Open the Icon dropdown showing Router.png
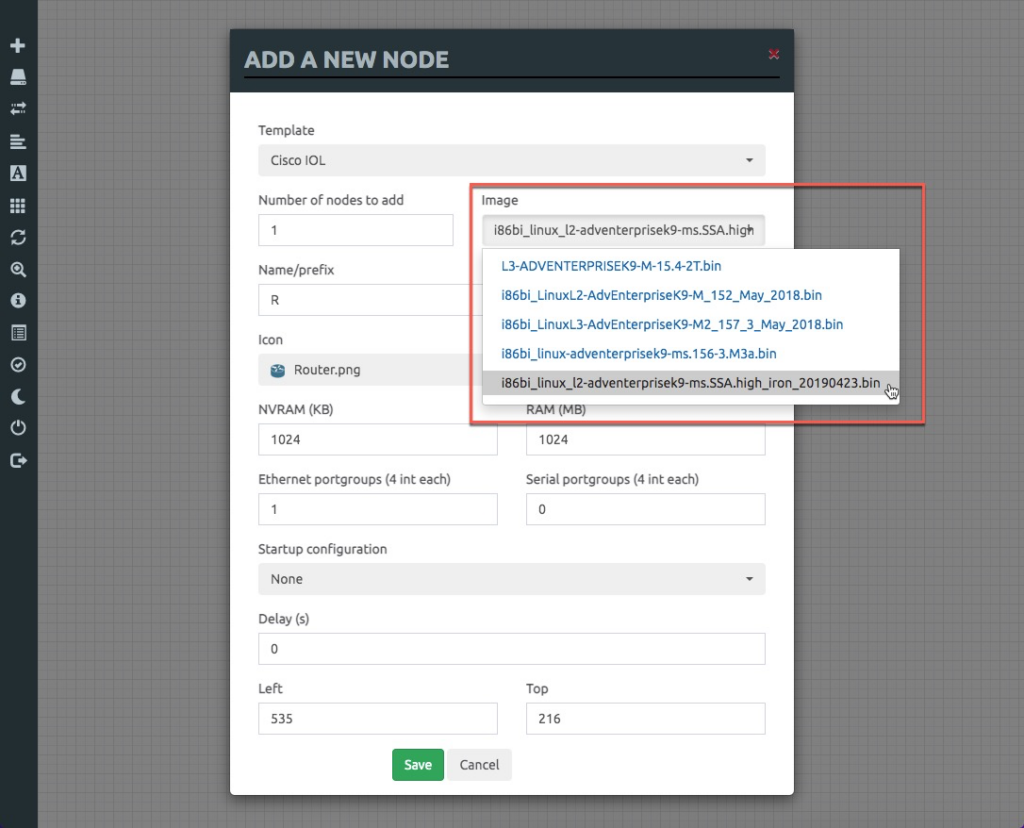 click(370, 370)
